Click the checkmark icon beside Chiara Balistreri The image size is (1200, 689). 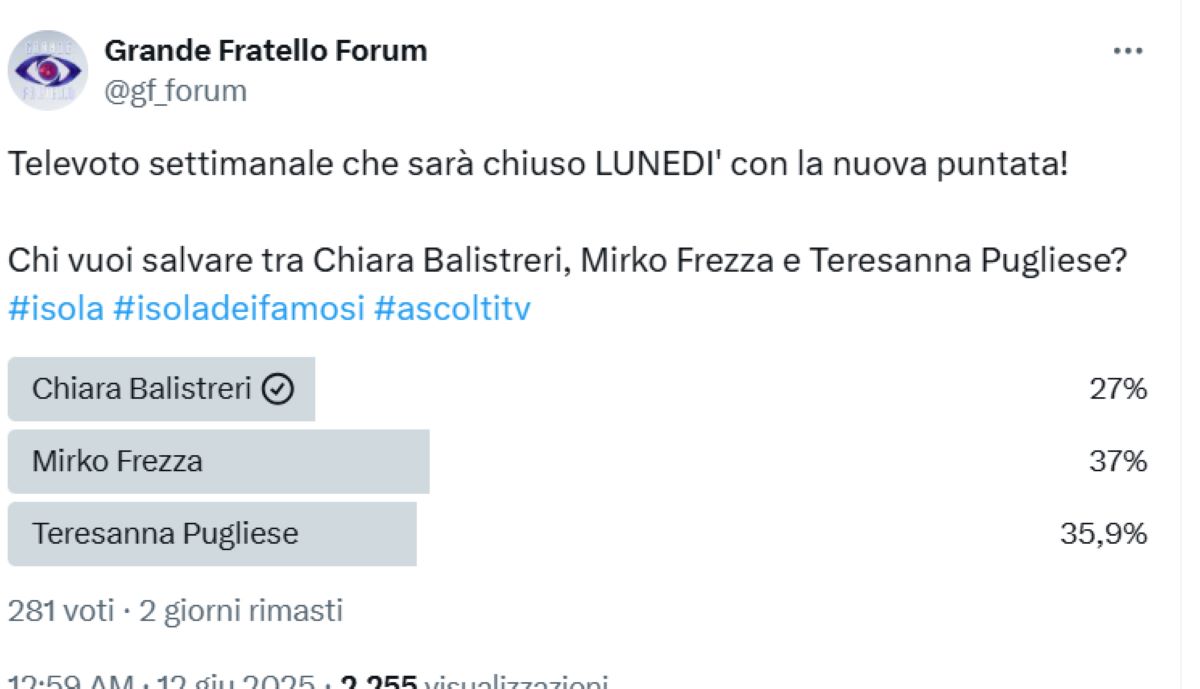point(277,390)
